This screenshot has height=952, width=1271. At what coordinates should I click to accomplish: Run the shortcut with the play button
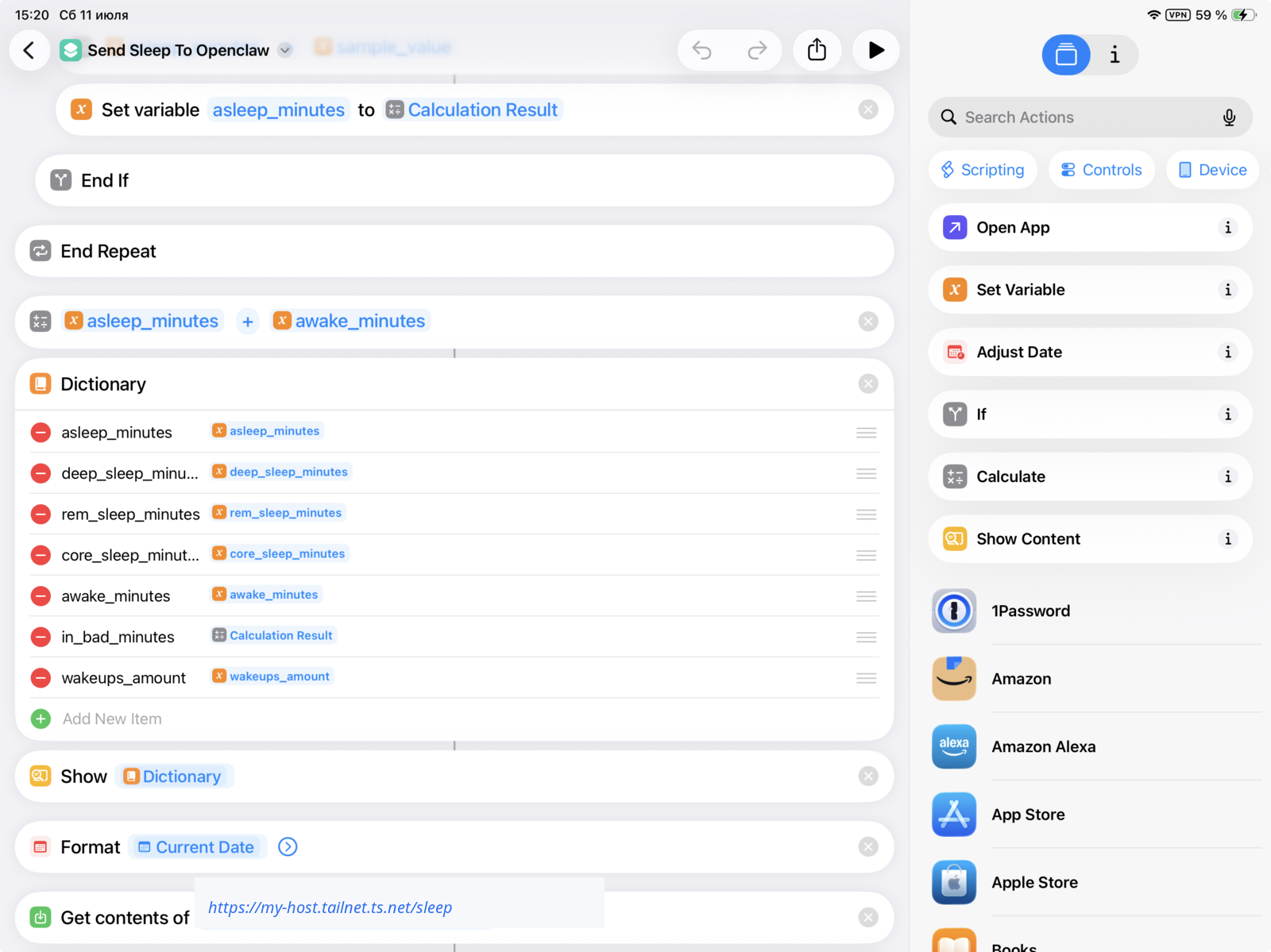(x=875, y=50)
